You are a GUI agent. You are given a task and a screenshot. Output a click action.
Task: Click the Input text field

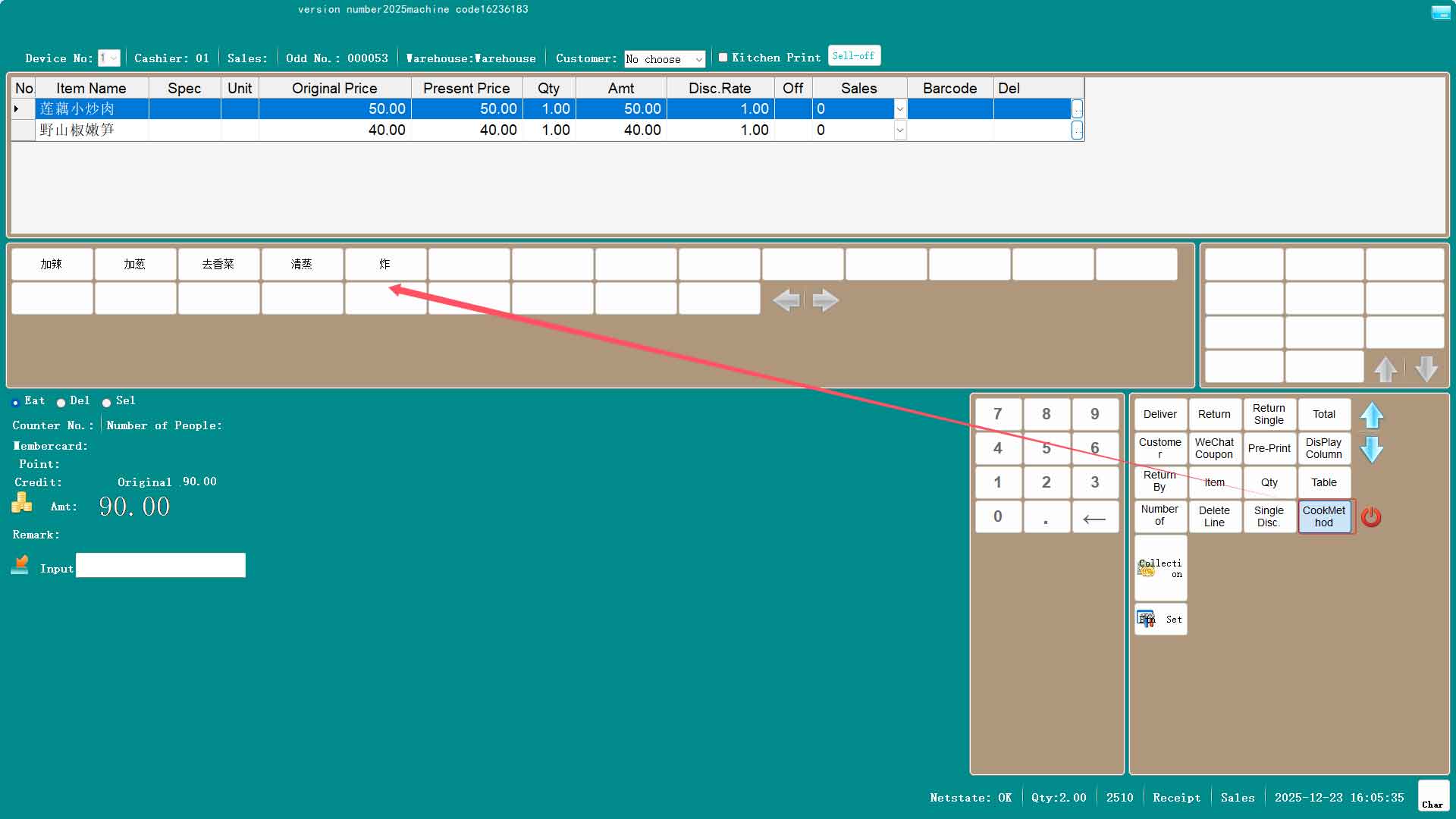click(x=161, y=566)
